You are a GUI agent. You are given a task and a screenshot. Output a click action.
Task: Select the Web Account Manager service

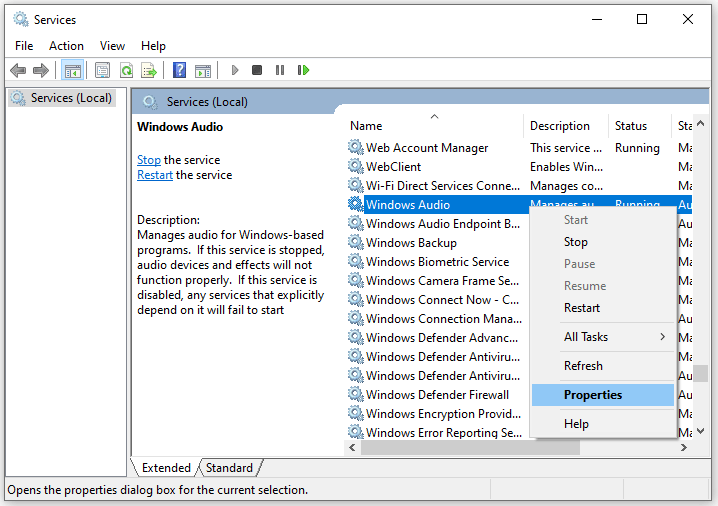click(x=427, y=148)
